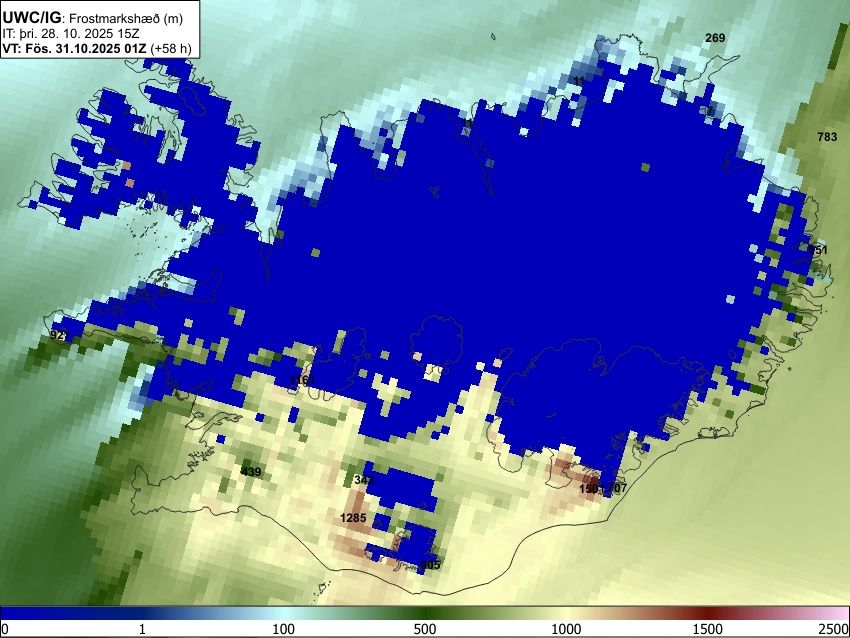Select the station value 1161
850x638 pixels.
(x=302, y=380)
